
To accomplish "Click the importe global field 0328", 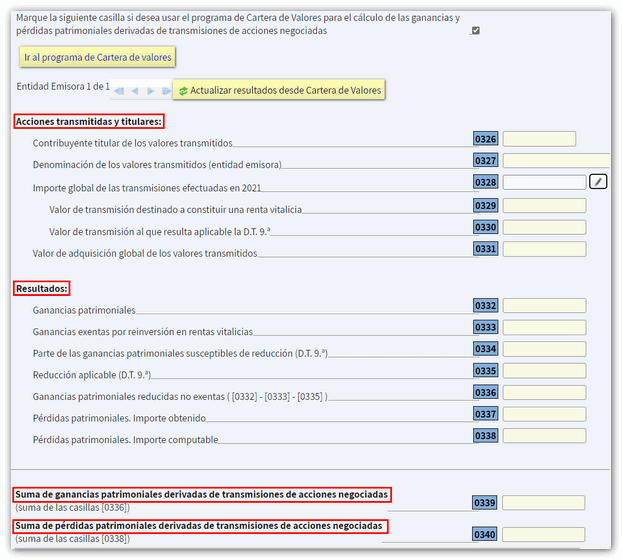I will tap(544, 182).
